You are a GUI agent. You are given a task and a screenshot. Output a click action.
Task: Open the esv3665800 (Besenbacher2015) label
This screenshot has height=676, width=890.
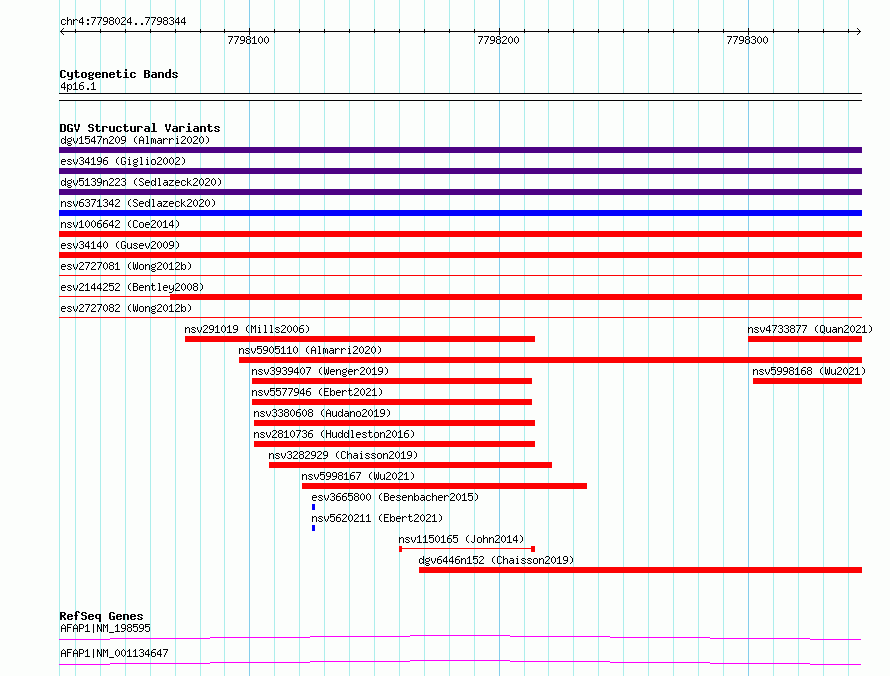[x=395, y=497]
